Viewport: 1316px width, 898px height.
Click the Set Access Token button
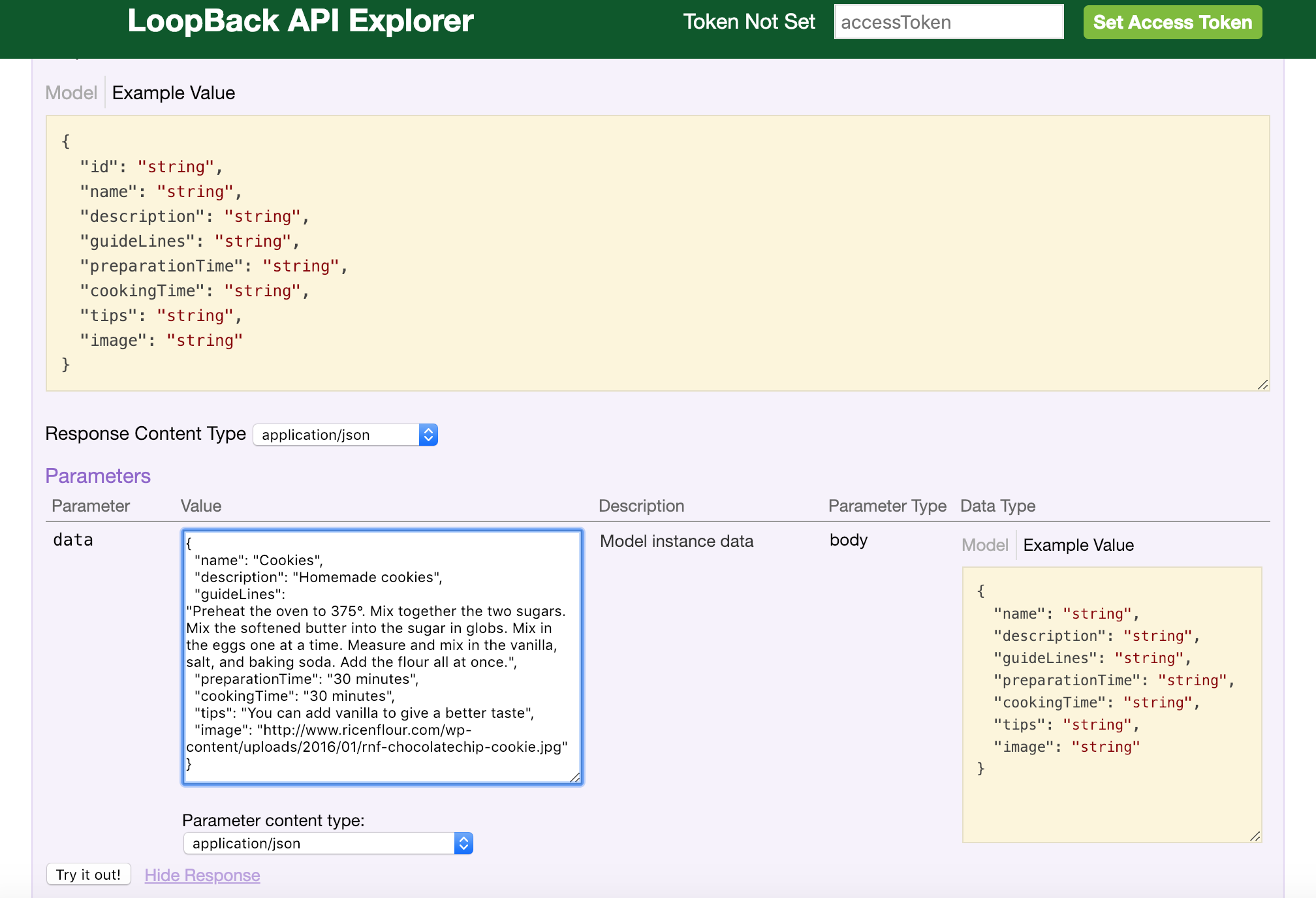[x=1172, y=22]
